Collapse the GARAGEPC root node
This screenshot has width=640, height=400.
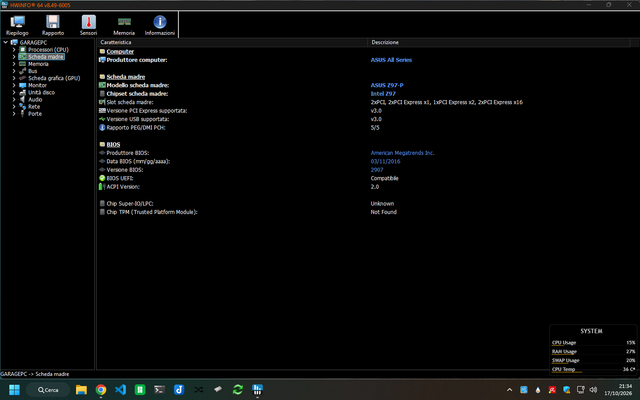(5, 42)
